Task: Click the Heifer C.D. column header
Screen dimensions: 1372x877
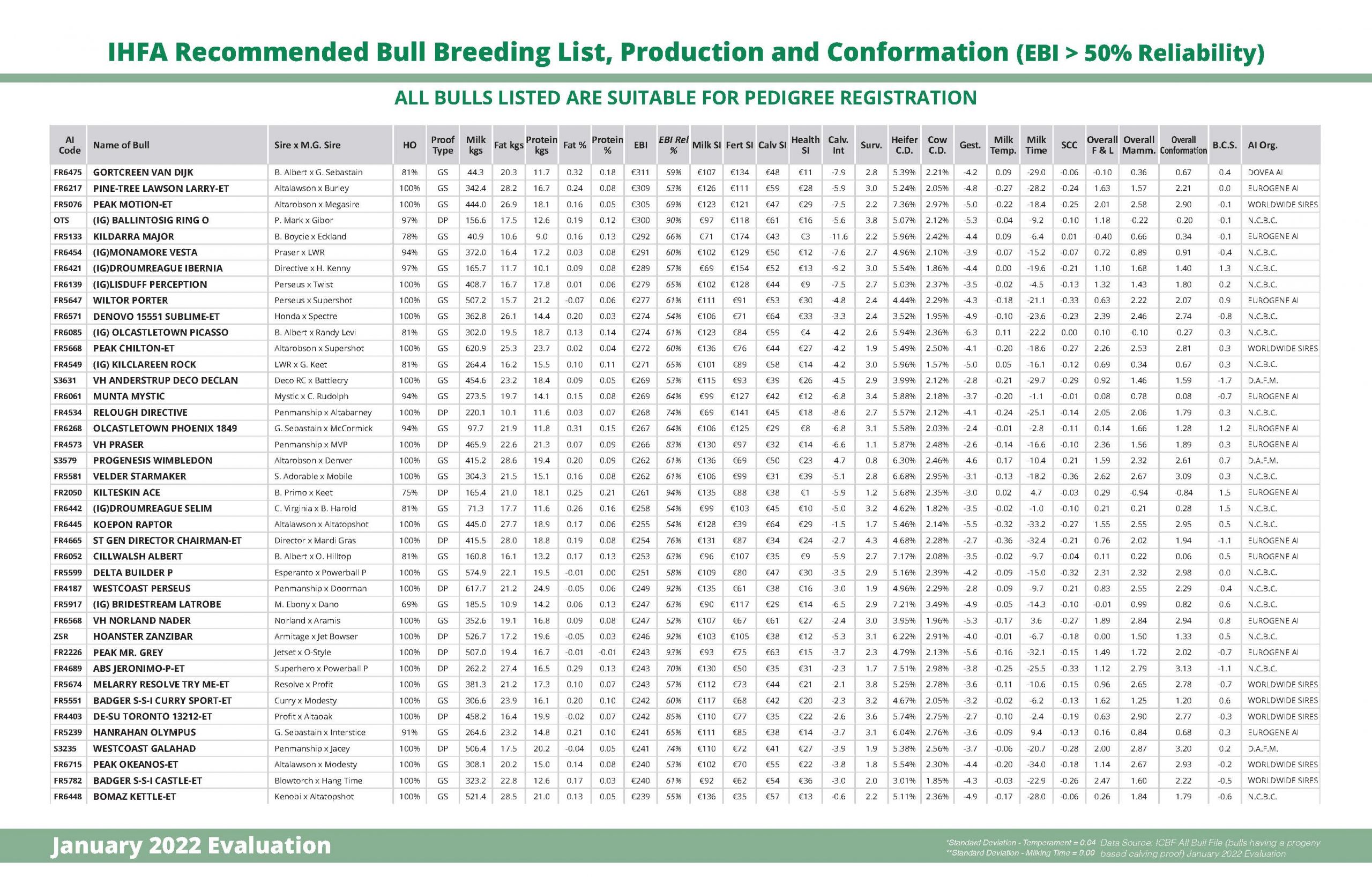Action: 904,145
